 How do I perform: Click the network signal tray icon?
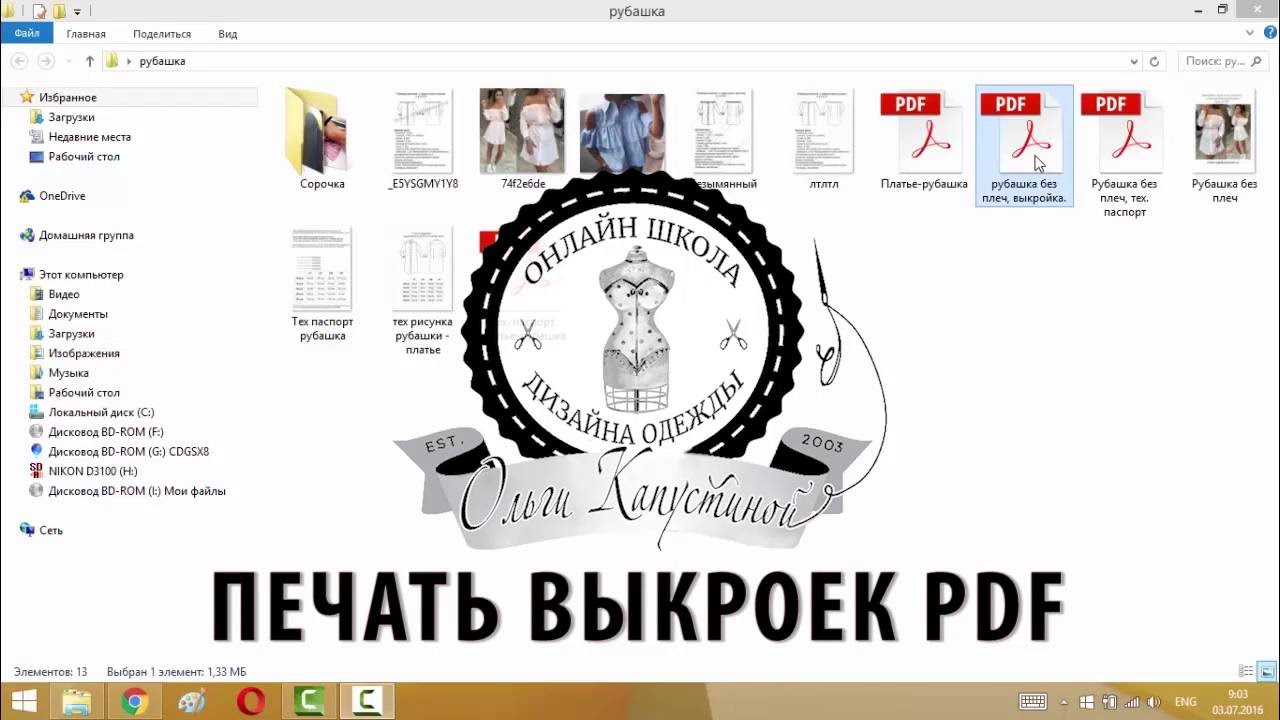point(1131,702)
